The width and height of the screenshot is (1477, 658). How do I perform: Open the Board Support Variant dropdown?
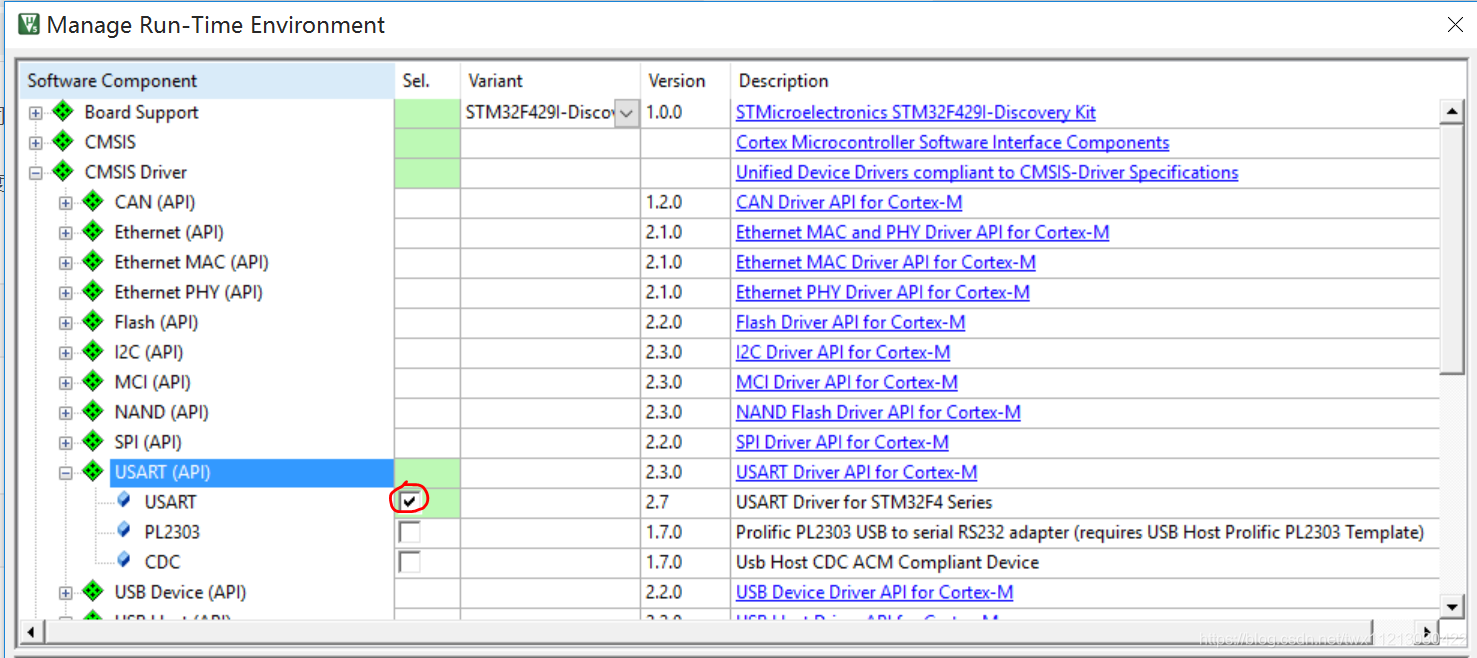pyautogui.click(x=626, y=112)
